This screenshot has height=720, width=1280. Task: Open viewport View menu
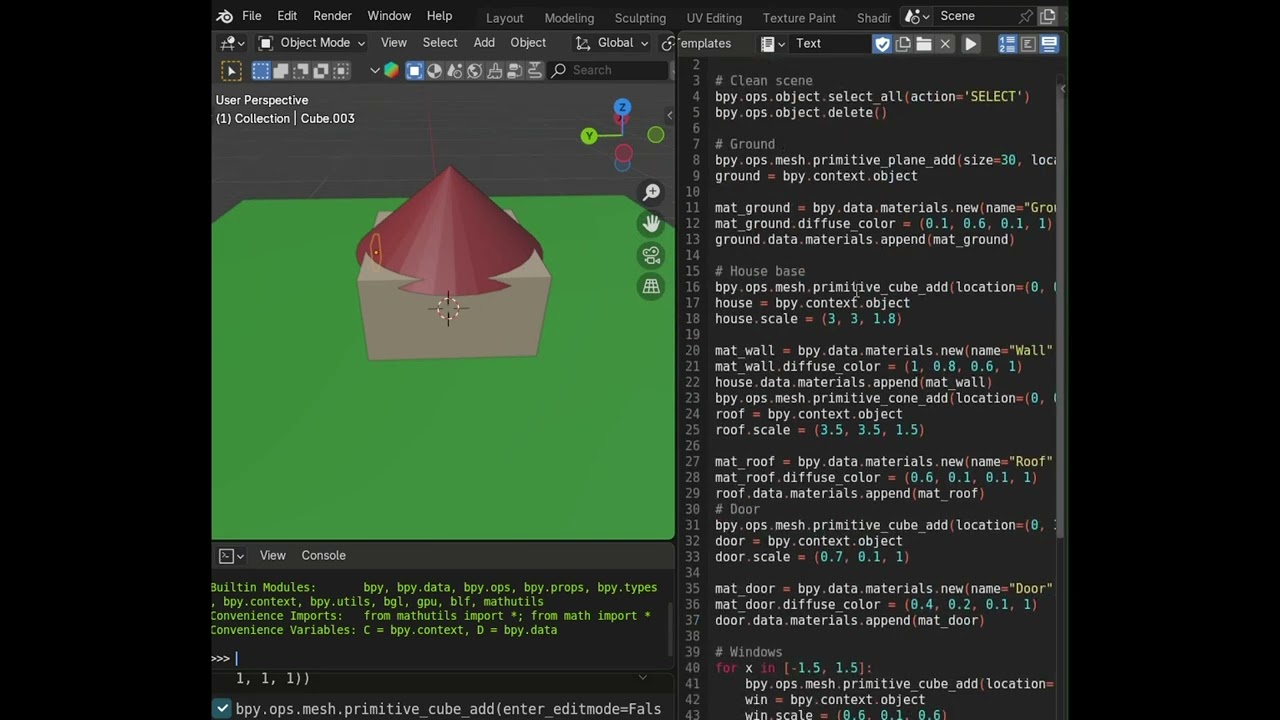[394, 43]
